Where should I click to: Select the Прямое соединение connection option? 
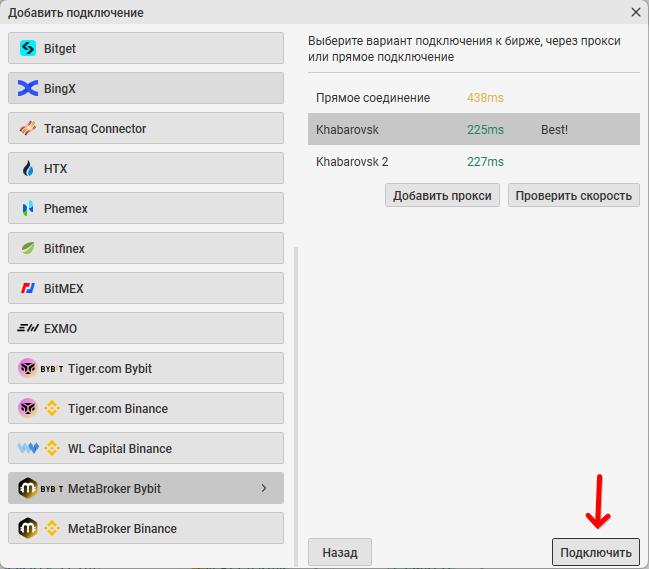[373, 98]
